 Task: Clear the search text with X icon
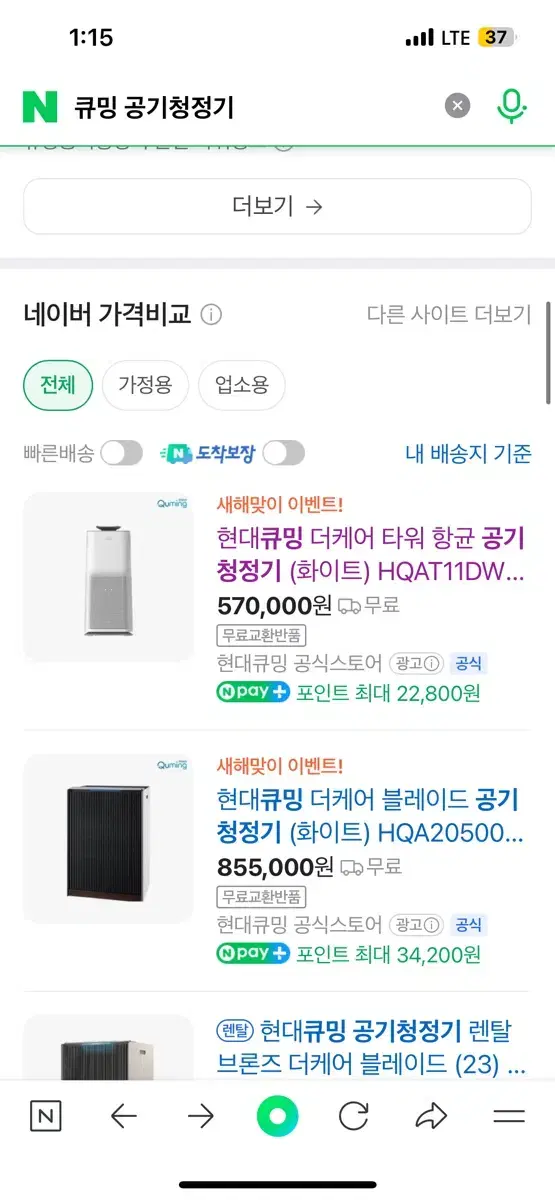tap(457, 105)
